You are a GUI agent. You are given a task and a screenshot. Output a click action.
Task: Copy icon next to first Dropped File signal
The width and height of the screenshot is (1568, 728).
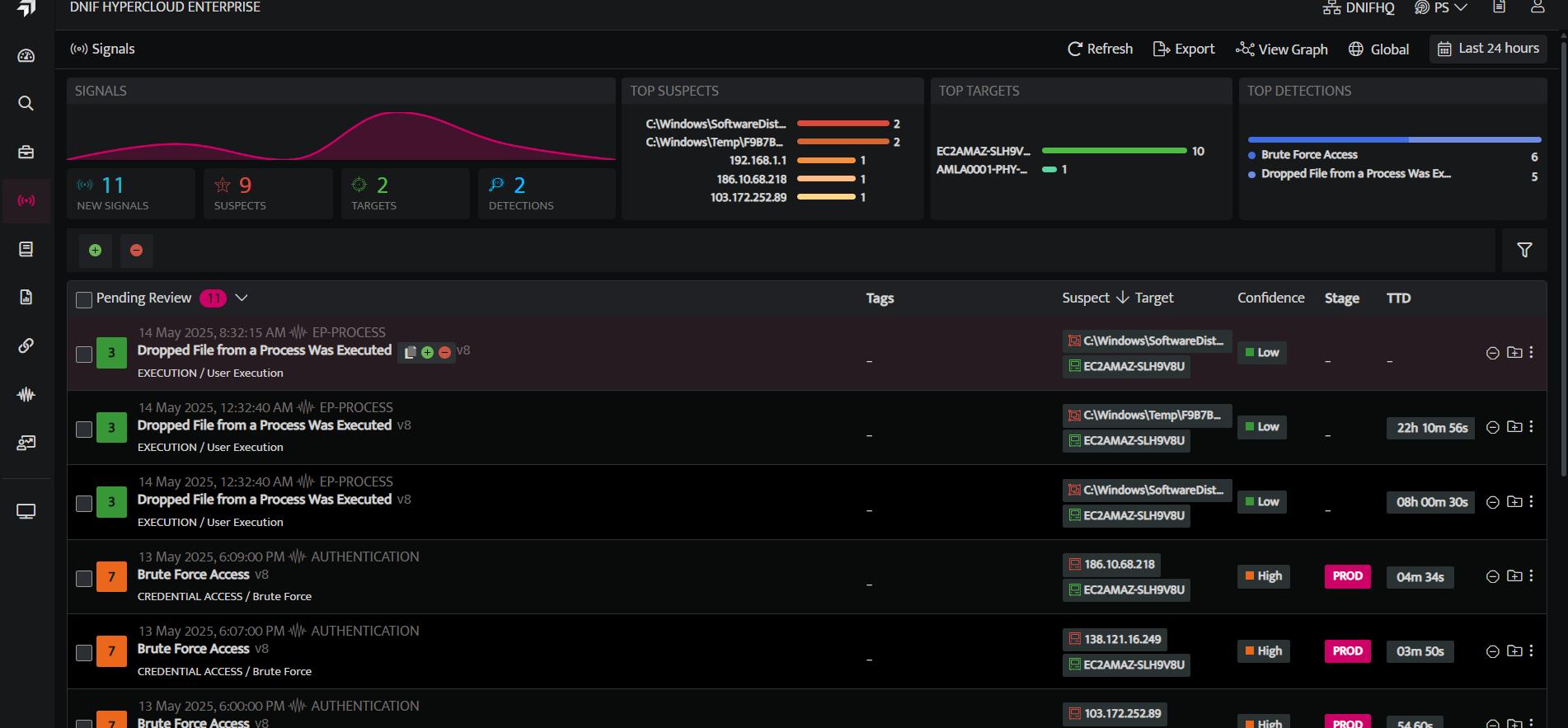tap(410, 352)
